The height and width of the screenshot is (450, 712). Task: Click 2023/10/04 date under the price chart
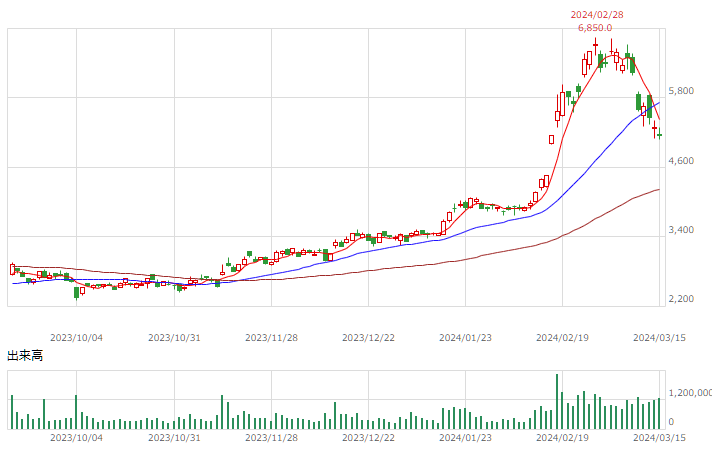pos(76,338)
